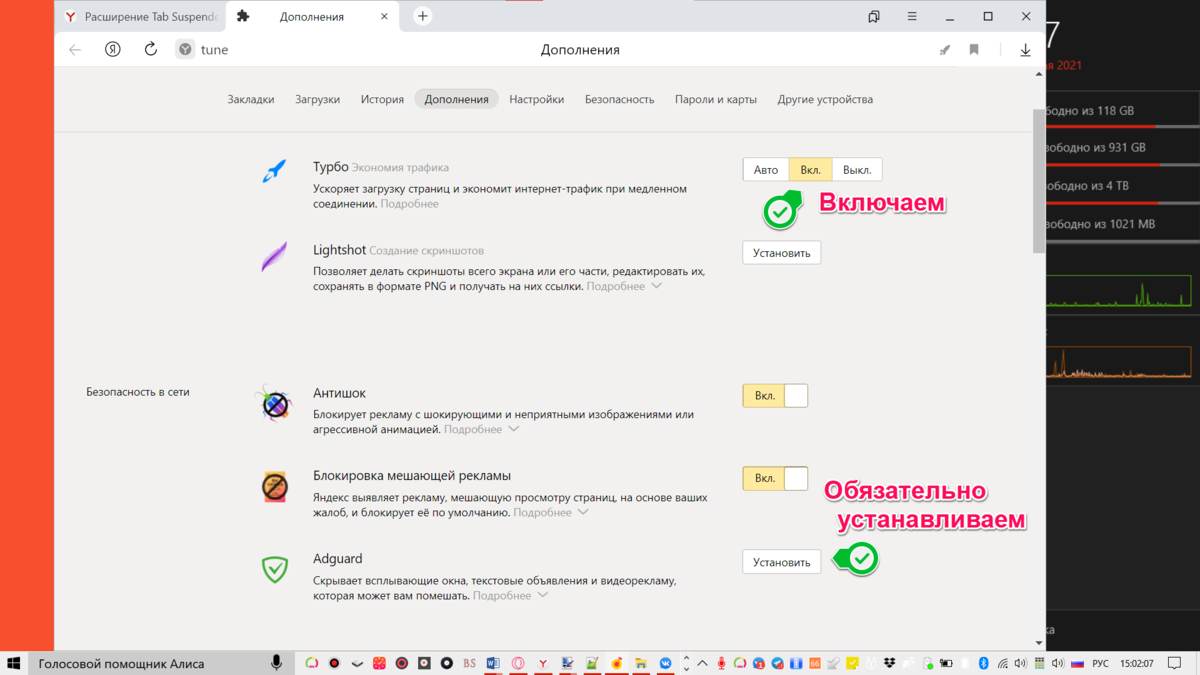The height and width of the screenshot is (675, 1200).
Task: Open the Windows Start menu
Action: pos(14,663)
